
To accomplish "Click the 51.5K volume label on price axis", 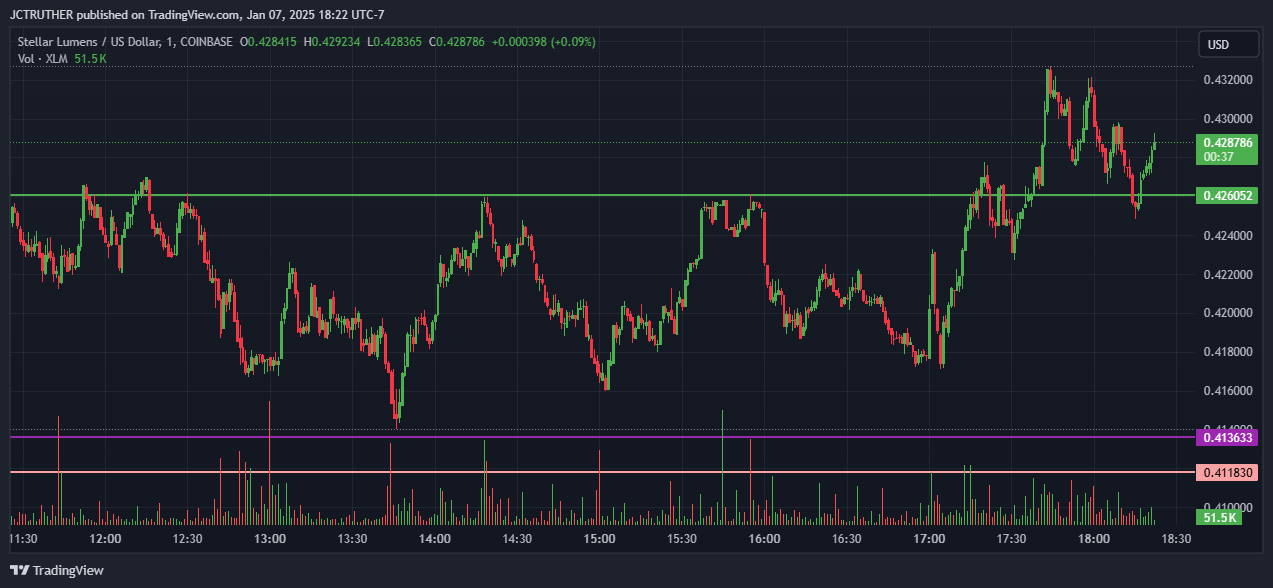I will click(1219, 517).
